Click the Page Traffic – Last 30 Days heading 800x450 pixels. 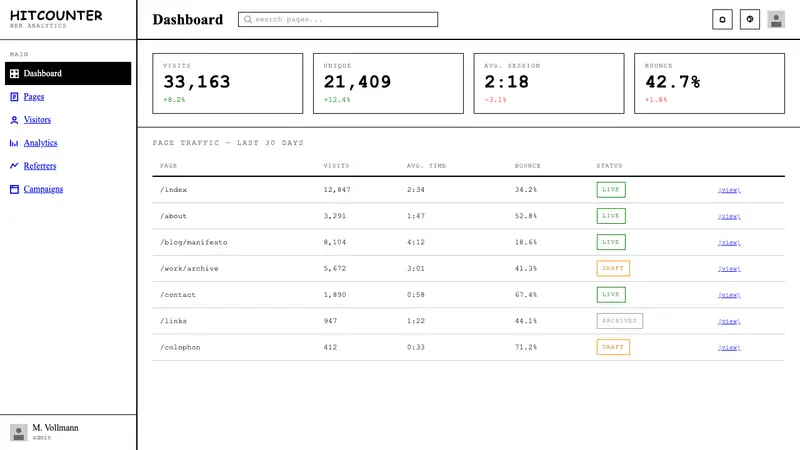(228, 143)
